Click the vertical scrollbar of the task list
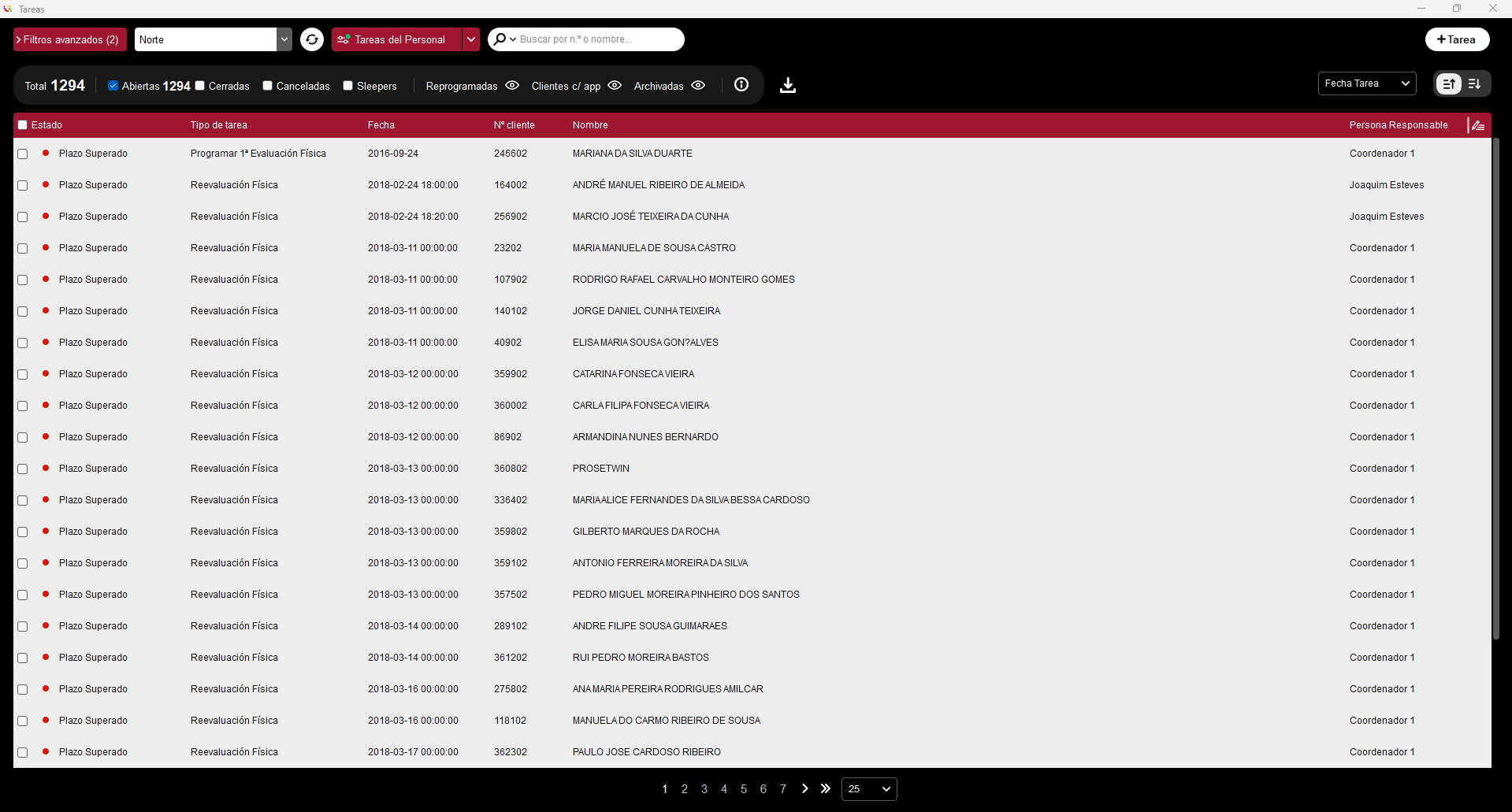Image resolution: width=1512 pixels, height=812 pixels. pos(1495,388)
